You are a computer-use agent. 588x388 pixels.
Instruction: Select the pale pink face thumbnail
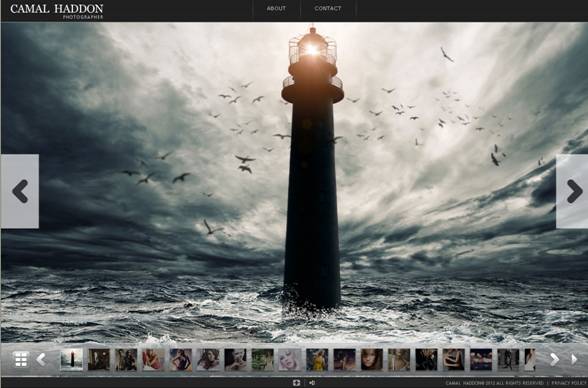pyautogui.click(x=290, y=360)
